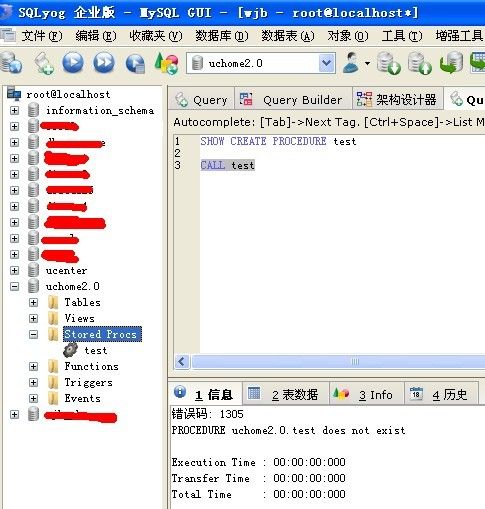Click the CALL test line in editor
Screen dimensions: 485x509
pyautogui.click(x=228, y=165)
